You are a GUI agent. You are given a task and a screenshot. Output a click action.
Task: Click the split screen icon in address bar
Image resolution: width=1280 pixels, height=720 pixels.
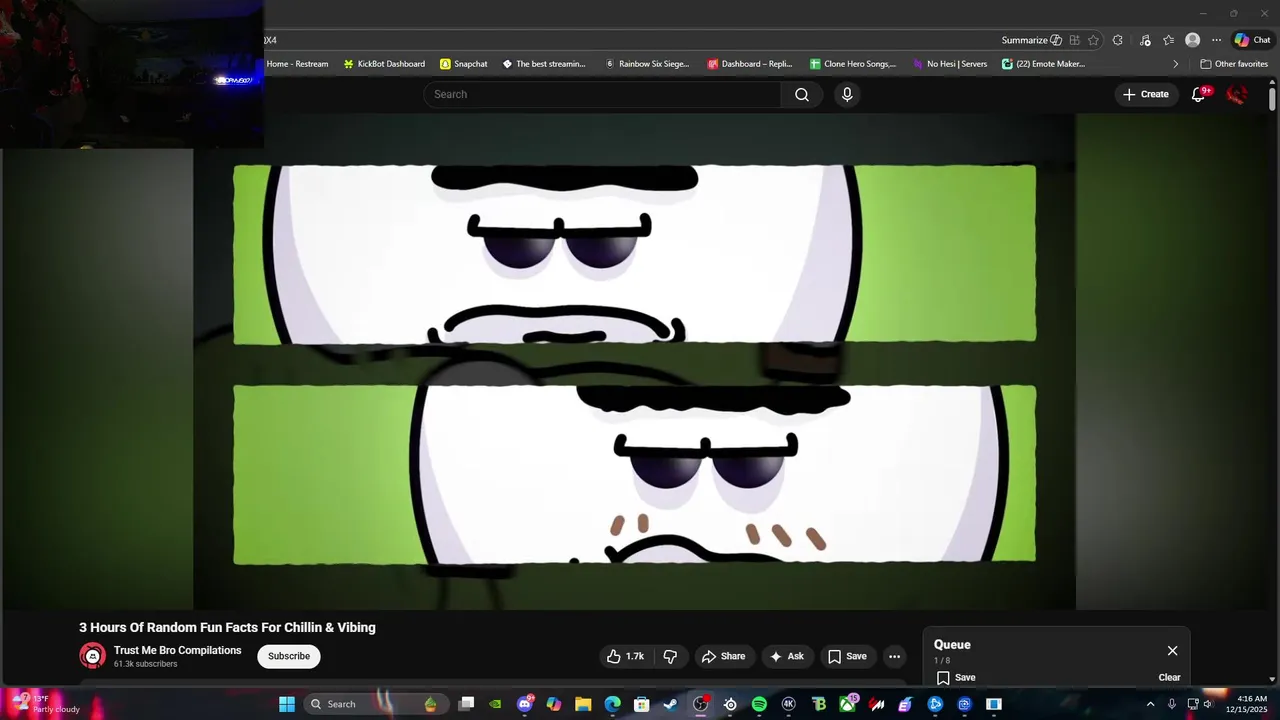click(x=1074, y=40)
